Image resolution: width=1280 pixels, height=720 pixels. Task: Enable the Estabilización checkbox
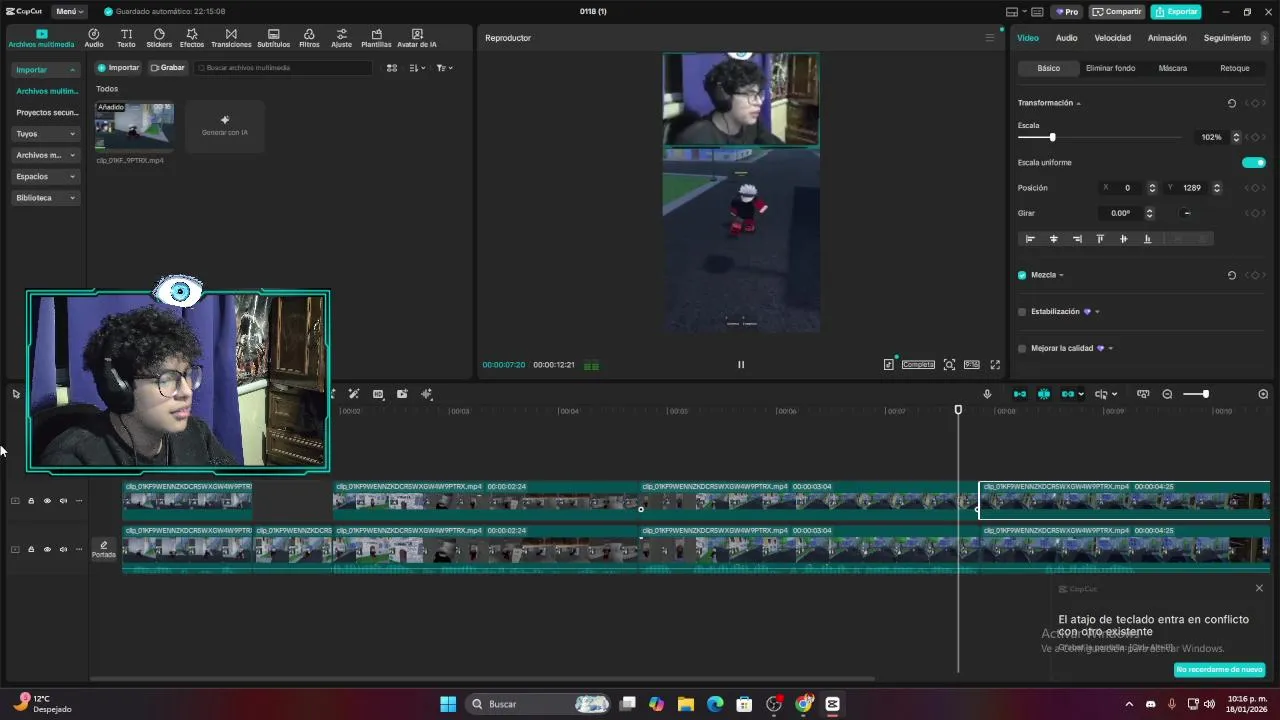1022,312
